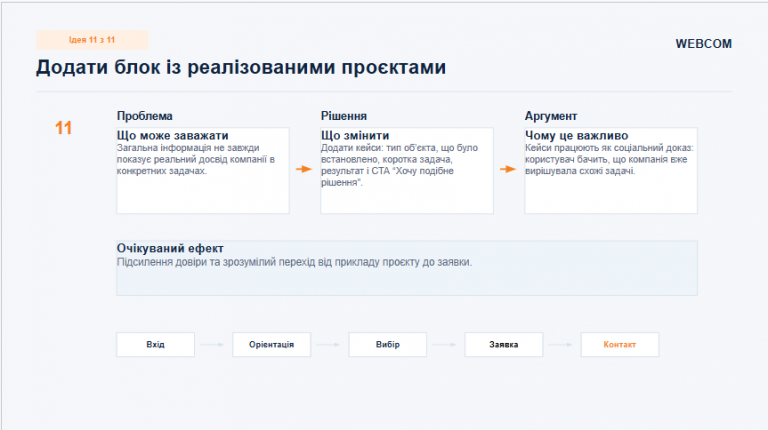Click the arrow between Орієнтація and Вибір
768x430 pixels.
[329, 345]
